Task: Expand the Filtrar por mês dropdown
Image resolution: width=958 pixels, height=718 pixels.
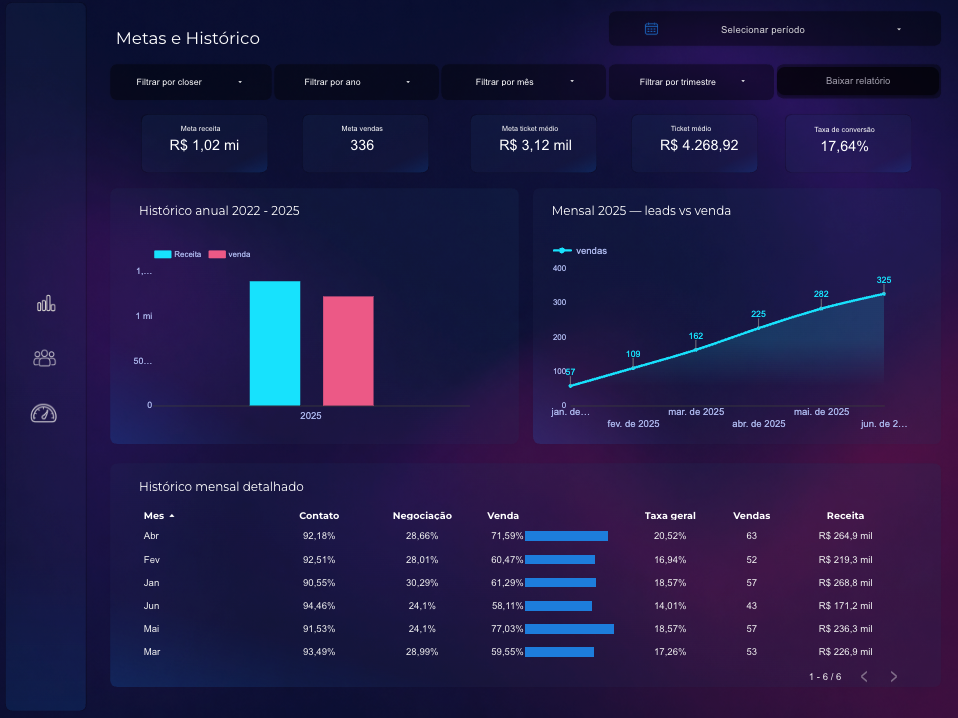Action: tap(524, 82)
